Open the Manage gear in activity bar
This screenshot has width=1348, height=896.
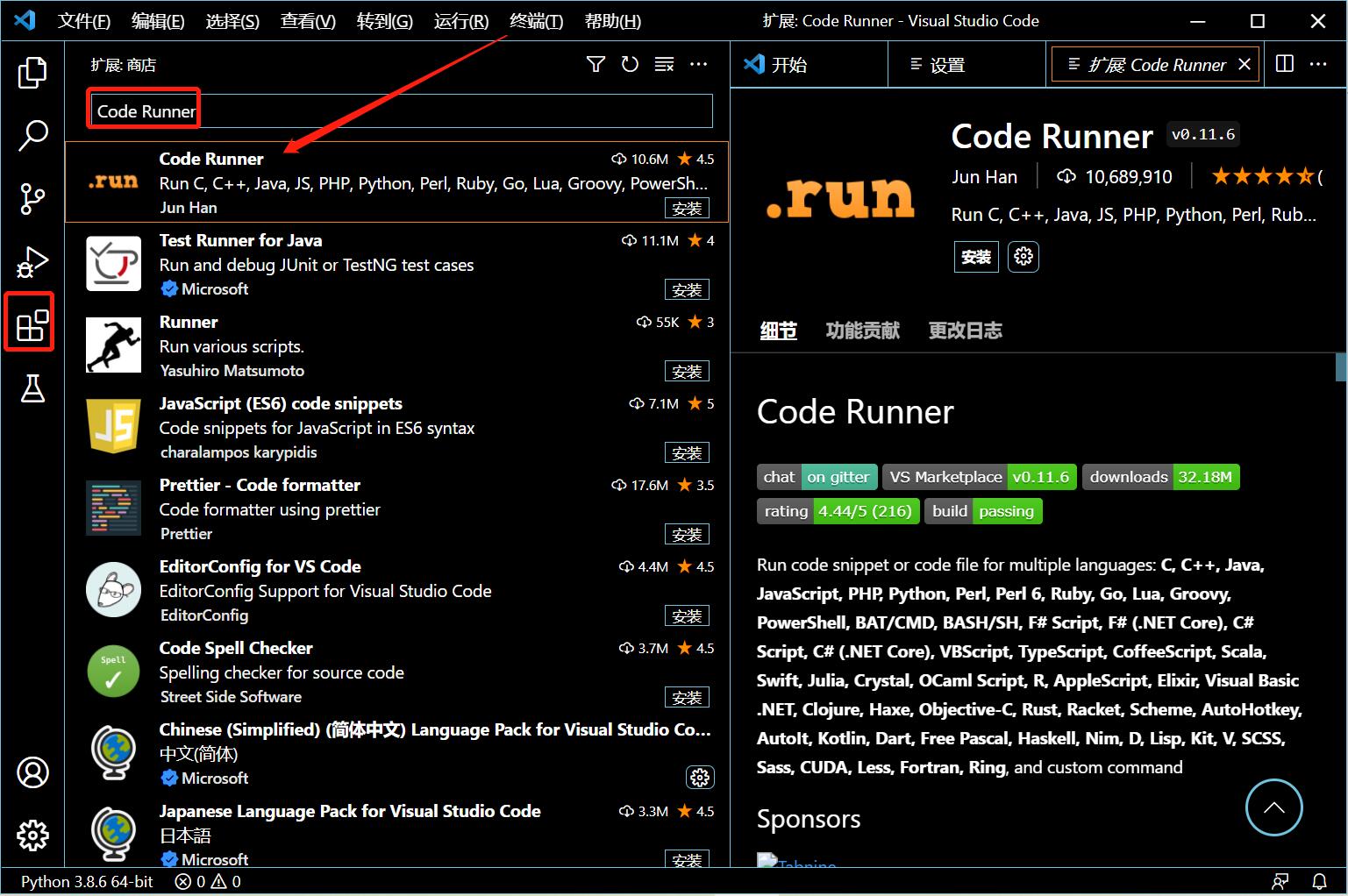coord(32,836)
